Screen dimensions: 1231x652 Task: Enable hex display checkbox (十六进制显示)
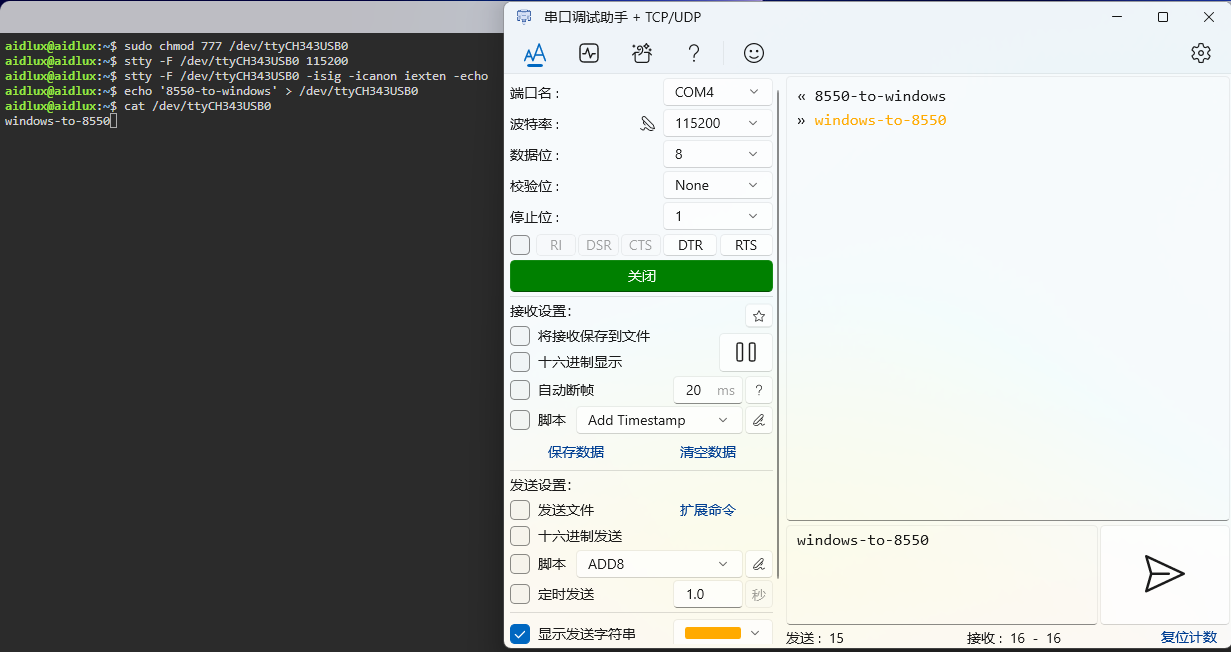[x=520, y=362]
